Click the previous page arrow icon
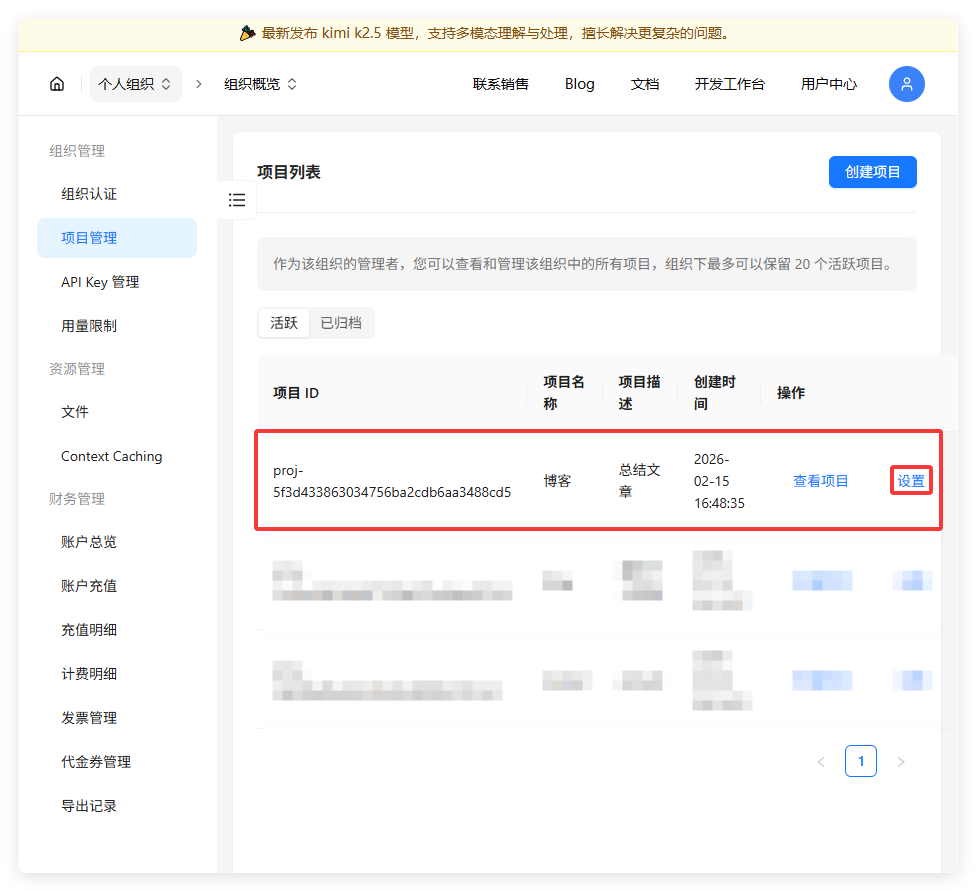This screenshot has width=976, height=891. pyautogui.click(x=821, y=762)
